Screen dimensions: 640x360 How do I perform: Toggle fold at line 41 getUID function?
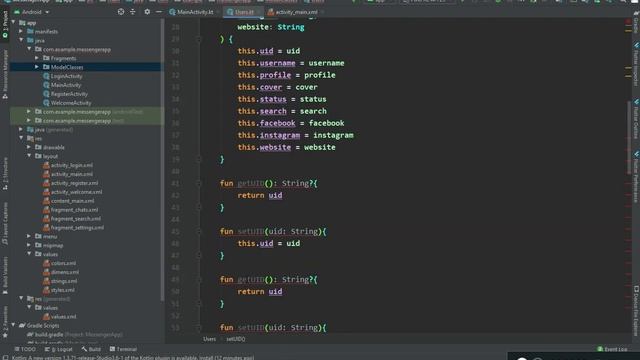click(199, 184)
